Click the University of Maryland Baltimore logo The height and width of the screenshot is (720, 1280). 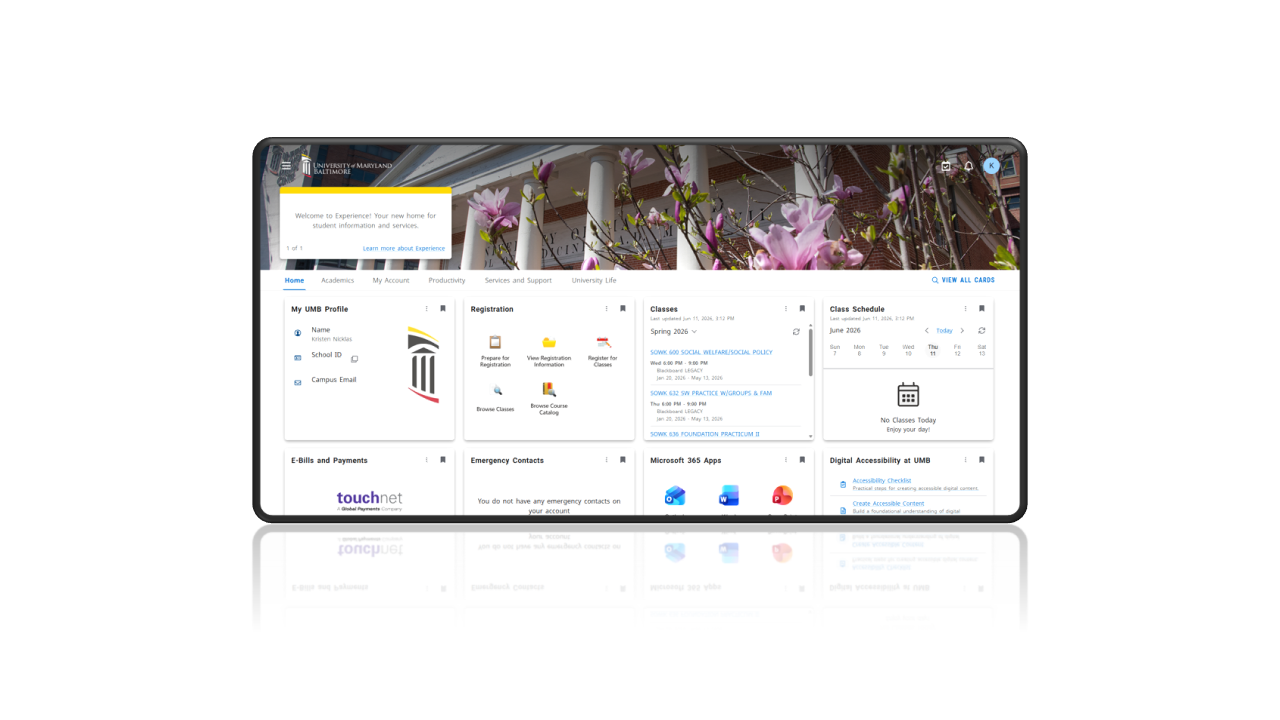[x=347, y=166]
